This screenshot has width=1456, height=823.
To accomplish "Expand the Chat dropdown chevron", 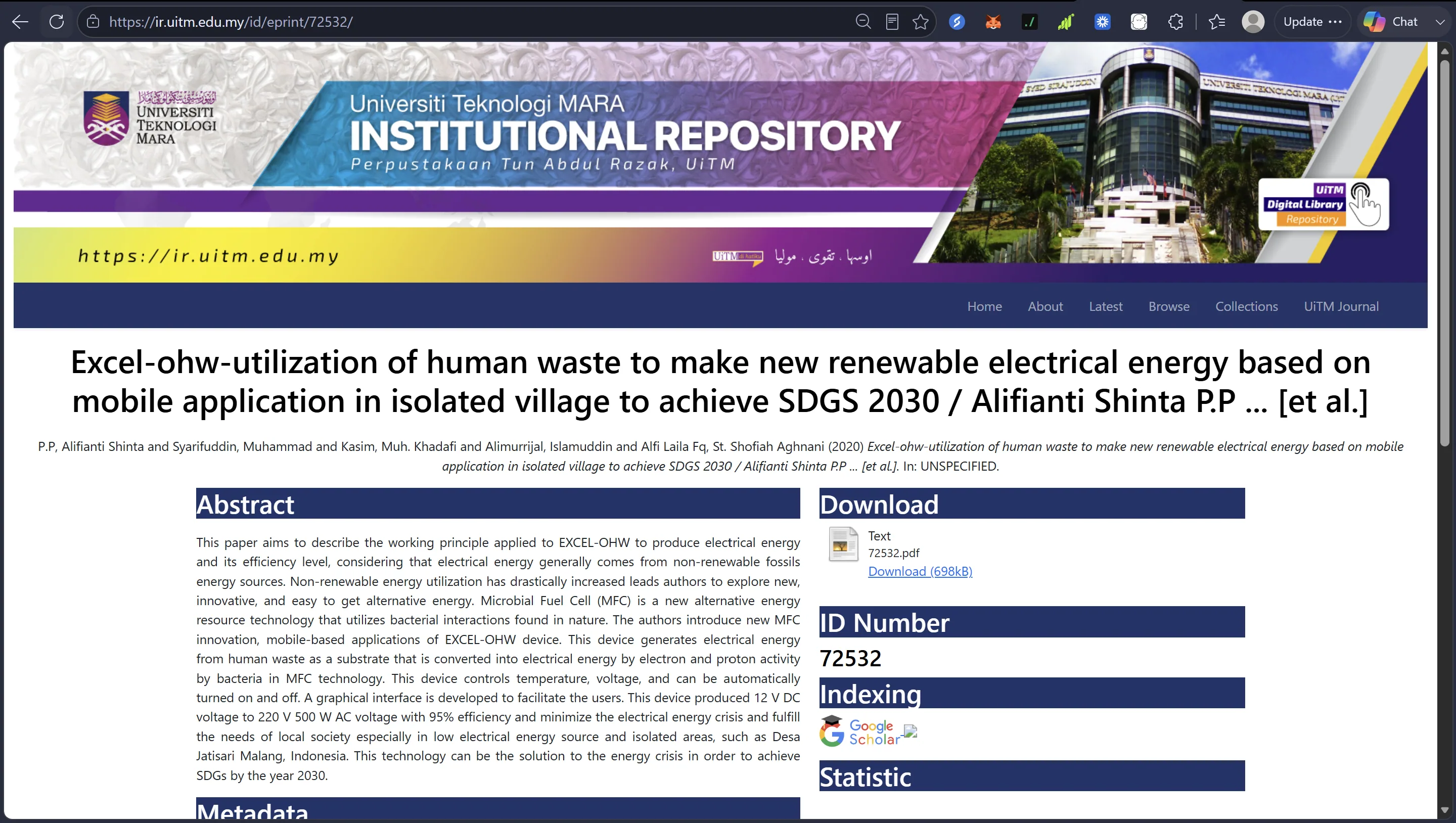I will pyautogui.click(x=1440, y=22).
